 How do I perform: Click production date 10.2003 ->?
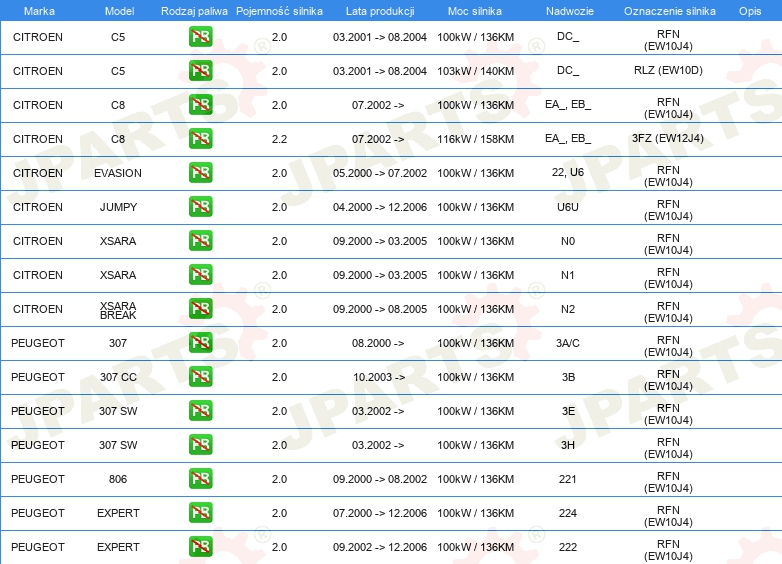click(x=379, y=377)
